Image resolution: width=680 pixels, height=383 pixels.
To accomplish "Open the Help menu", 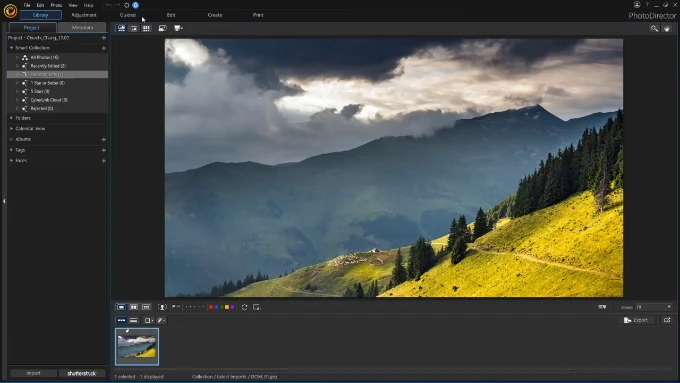I will tap(88, 5).
